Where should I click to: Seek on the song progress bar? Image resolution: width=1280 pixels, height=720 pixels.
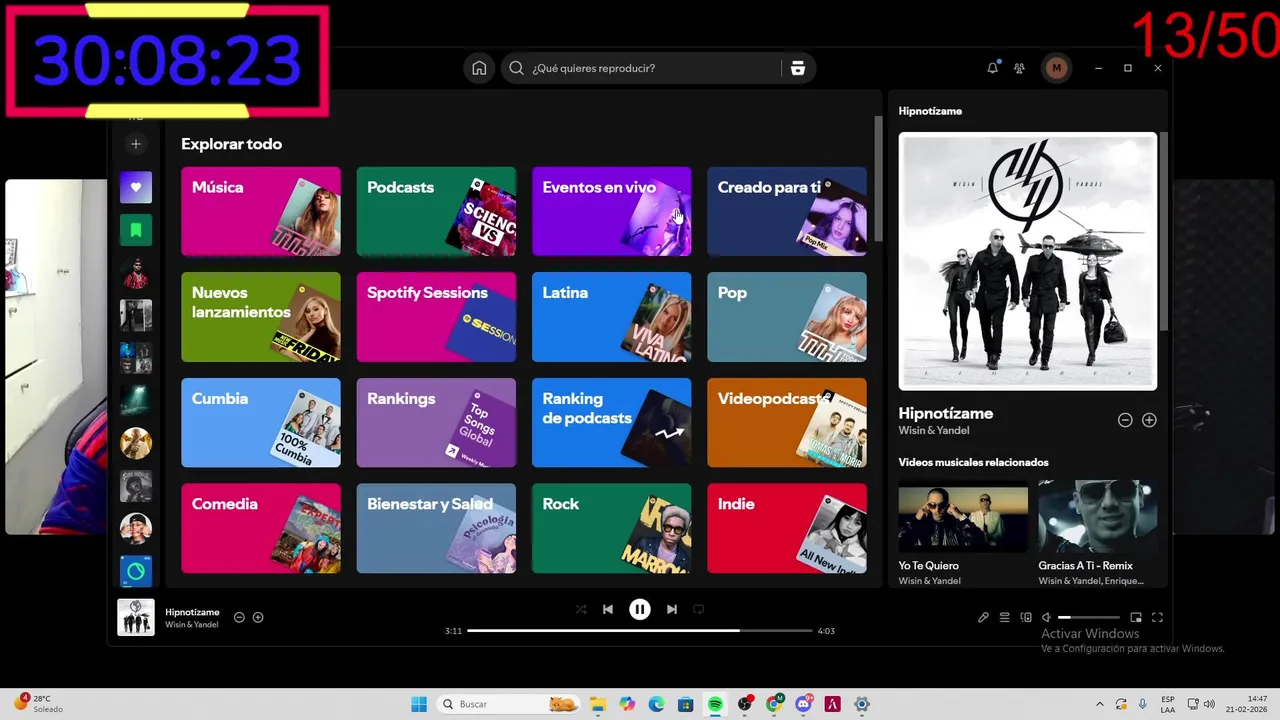coord(640,631)
